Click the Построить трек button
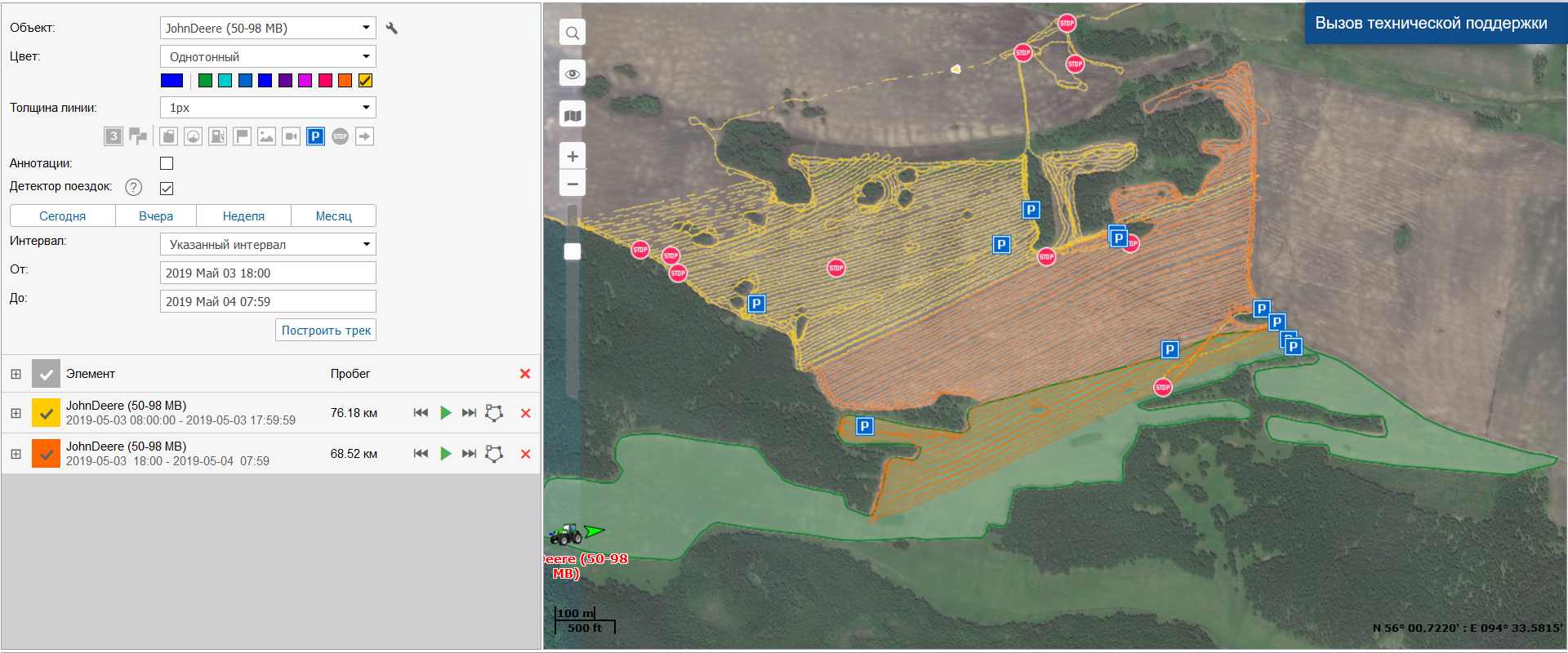 pyautogui.click(x=326, y=331)
